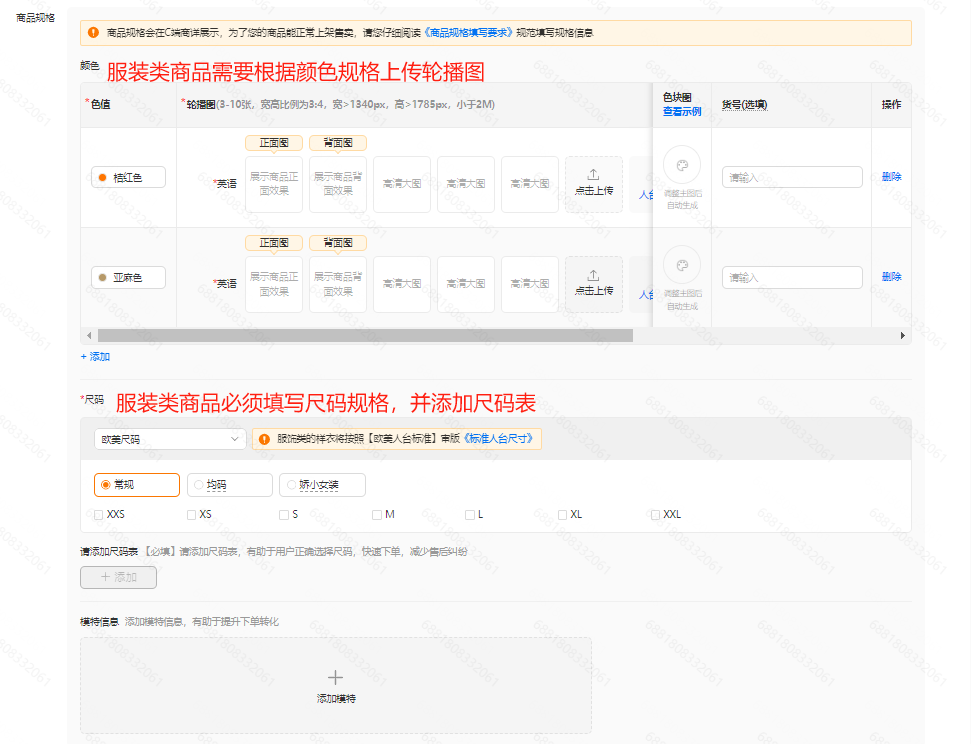Image resolution: width=971 pixels, height=744 pixels.
Task: Open the 《商品规格填写要求》 link
Action: (467, 33)
